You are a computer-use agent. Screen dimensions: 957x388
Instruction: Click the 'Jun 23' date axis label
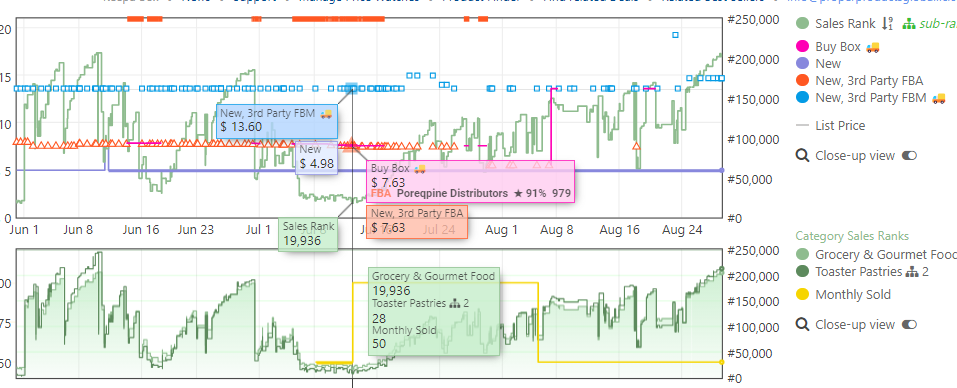[196, 230]
